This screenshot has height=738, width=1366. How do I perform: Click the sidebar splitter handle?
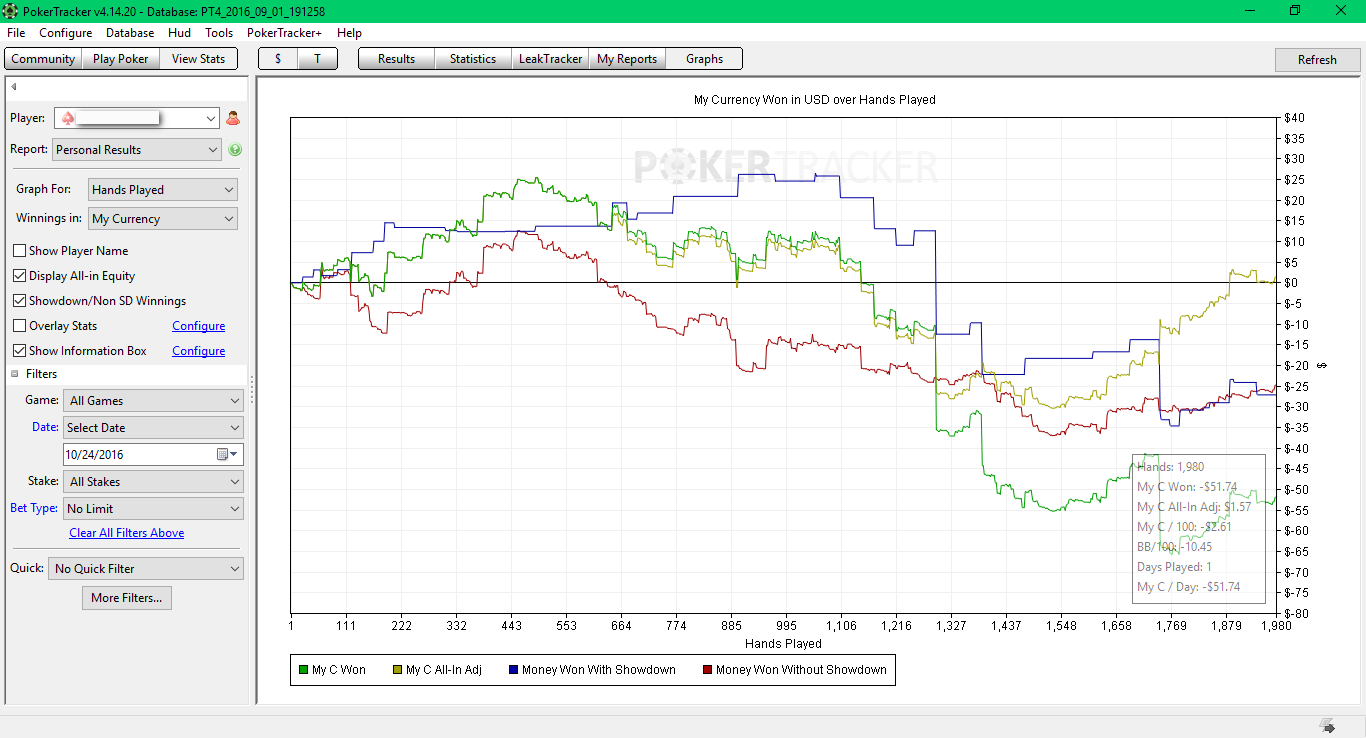click(252, 390)
